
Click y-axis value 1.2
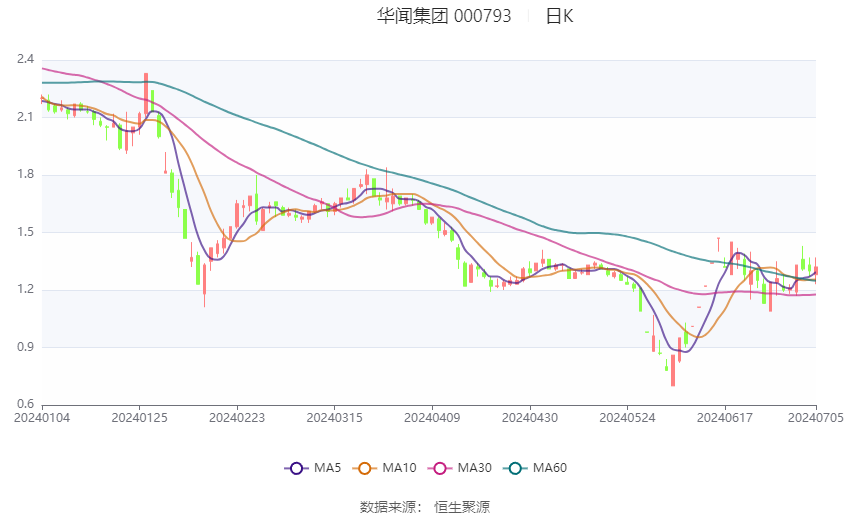pos(25,289)
